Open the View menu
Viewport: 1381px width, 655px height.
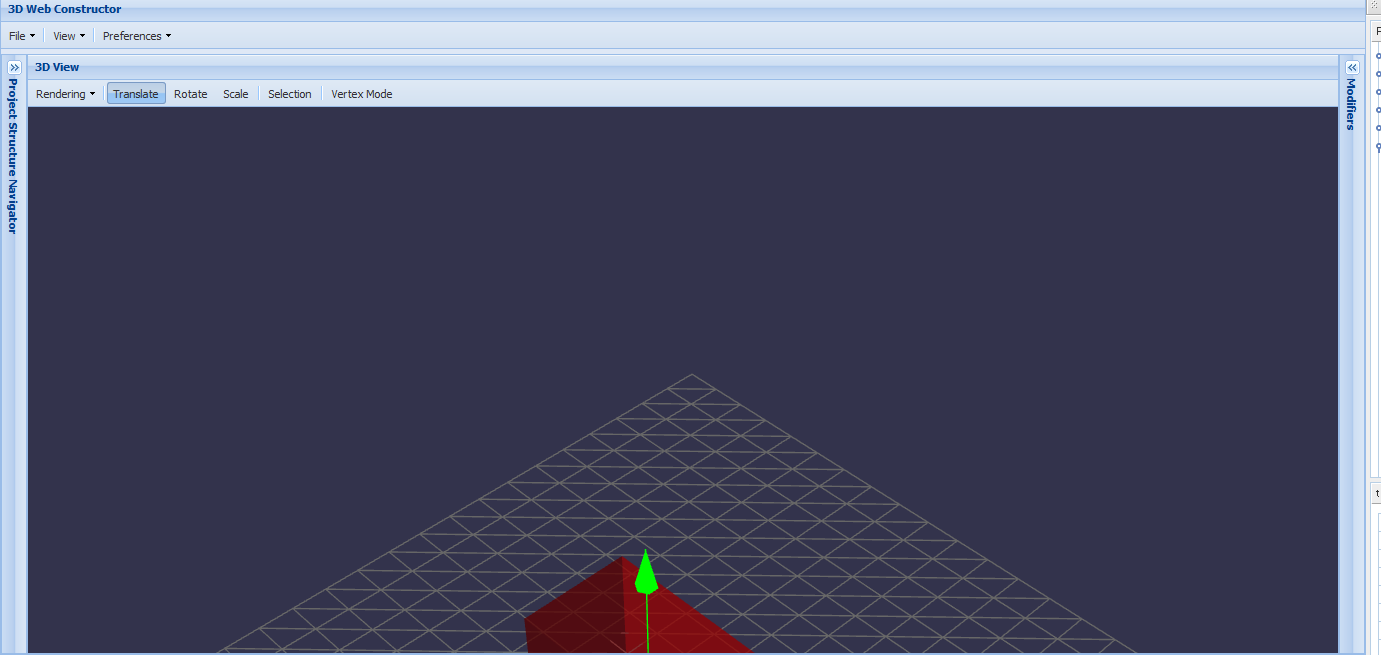pyautogui.click(x=69, y=36)
